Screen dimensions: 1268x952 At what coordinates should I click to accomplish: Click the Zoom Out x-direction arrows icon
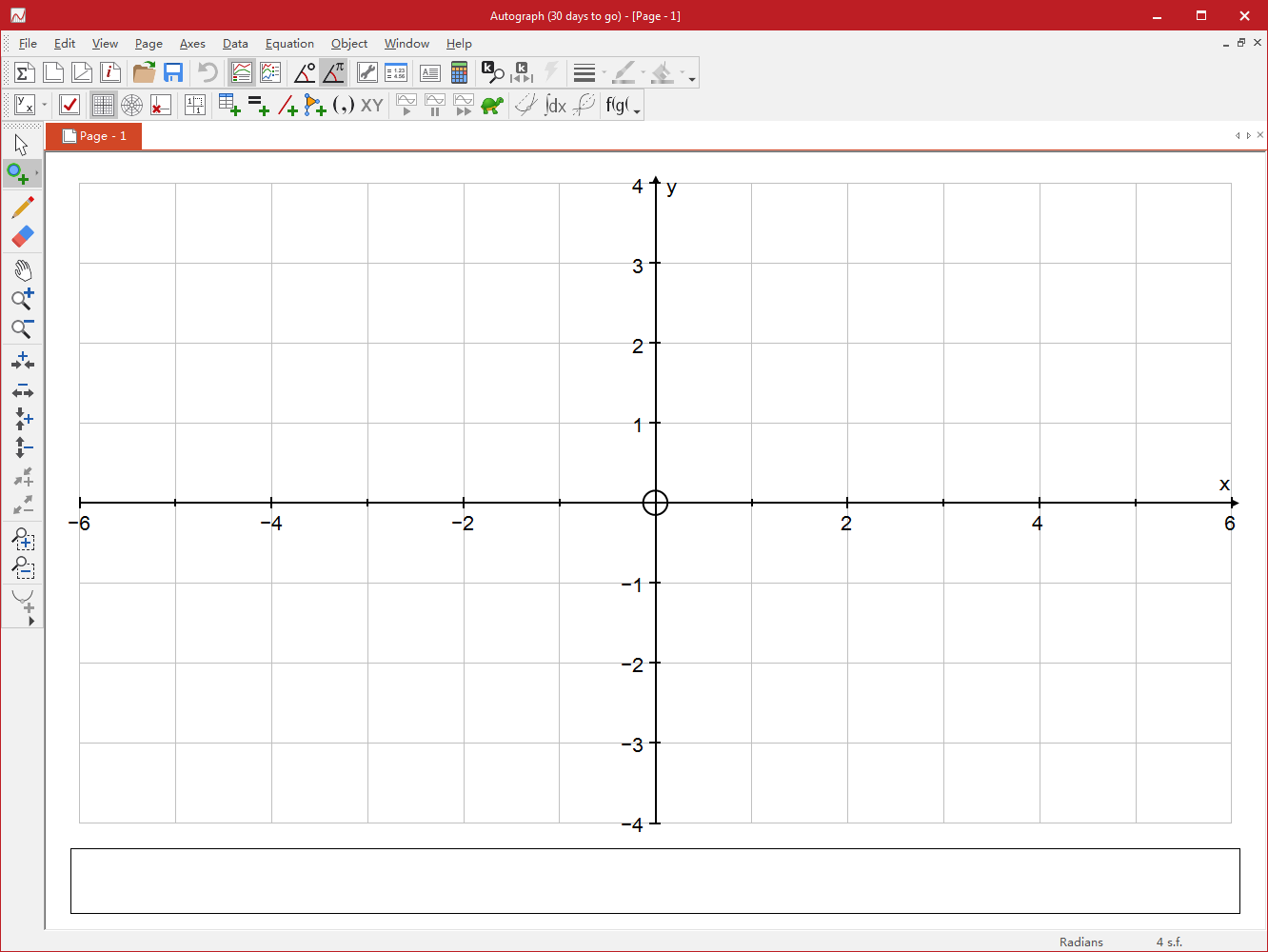(23, 389)
